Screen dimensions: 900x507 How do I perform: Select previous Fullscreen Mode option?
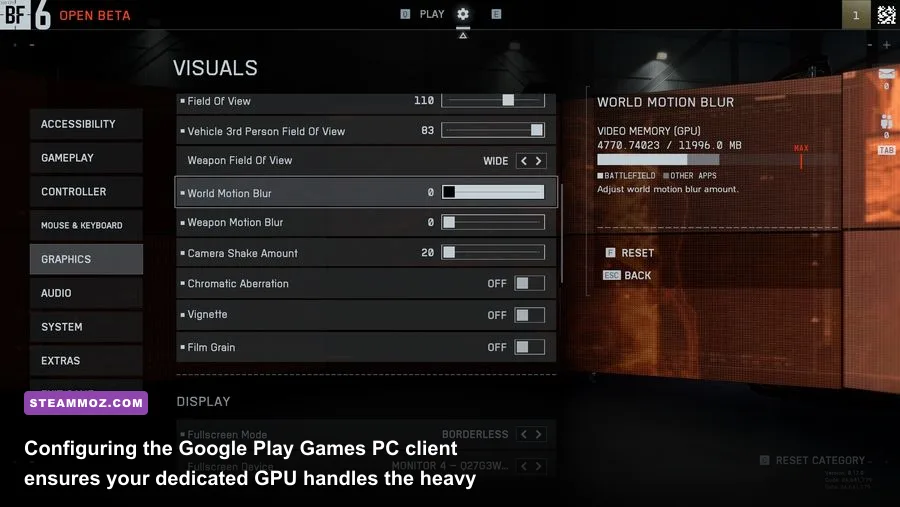pos(523,435)
